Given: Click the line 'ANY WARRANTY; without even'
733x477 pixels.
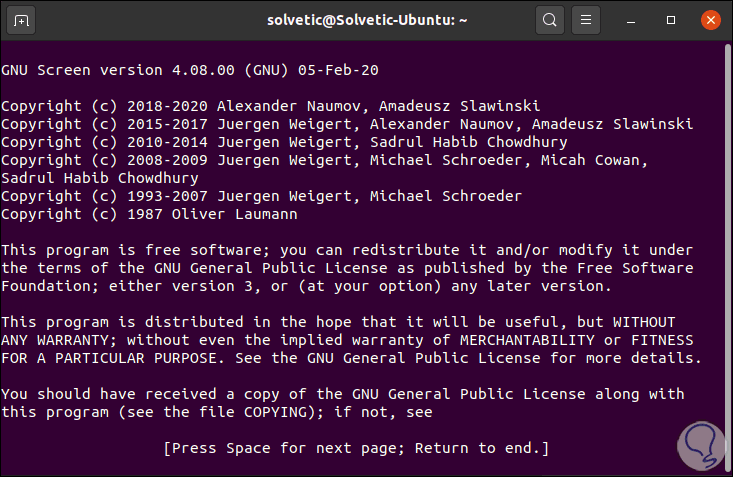Looking at the screenshot, I should click(347, 340).
